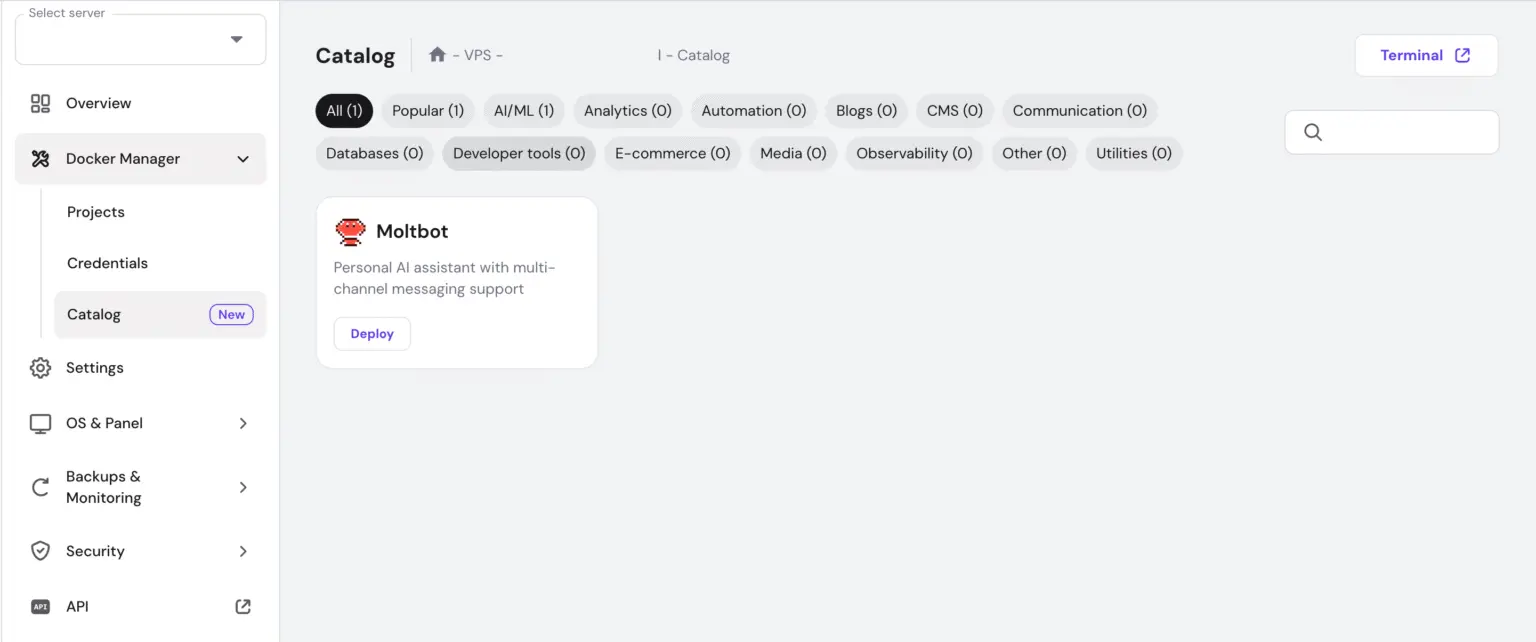Collapse the Docker Manager section

coord(243,158)
